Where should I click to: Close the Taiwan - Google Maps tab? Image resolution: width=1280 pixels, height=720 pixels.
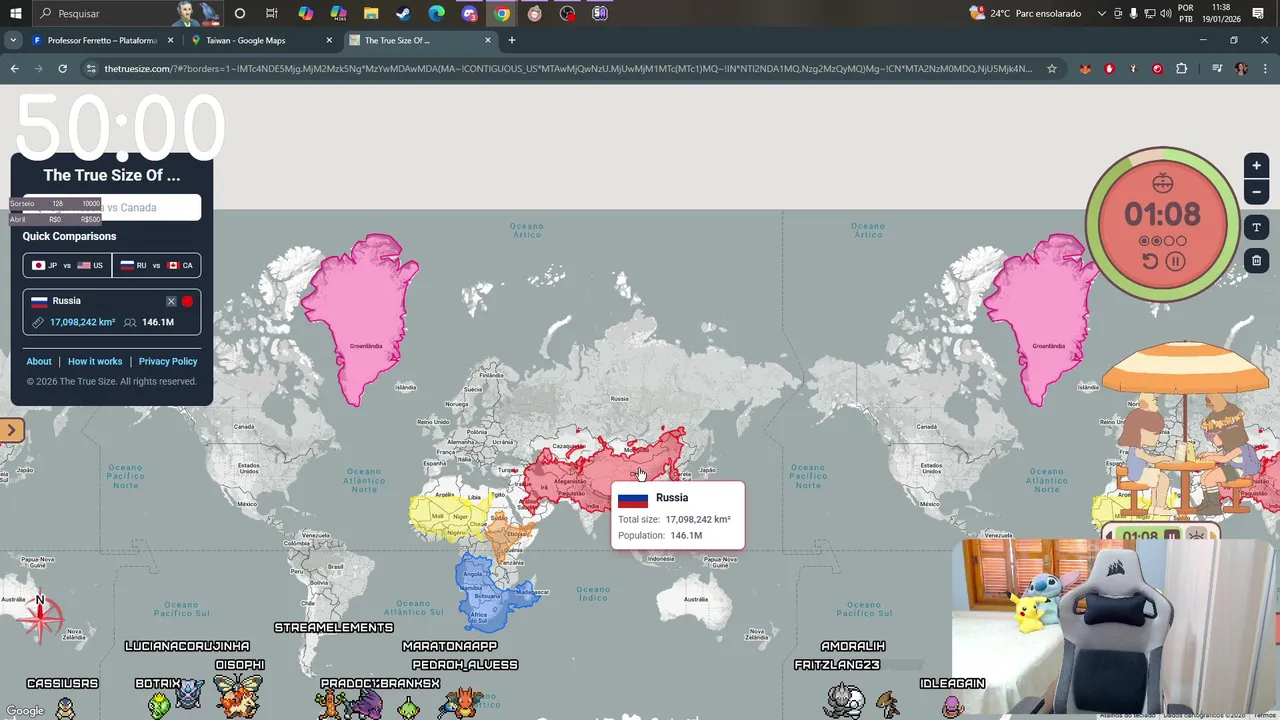(x=329, y=40)
